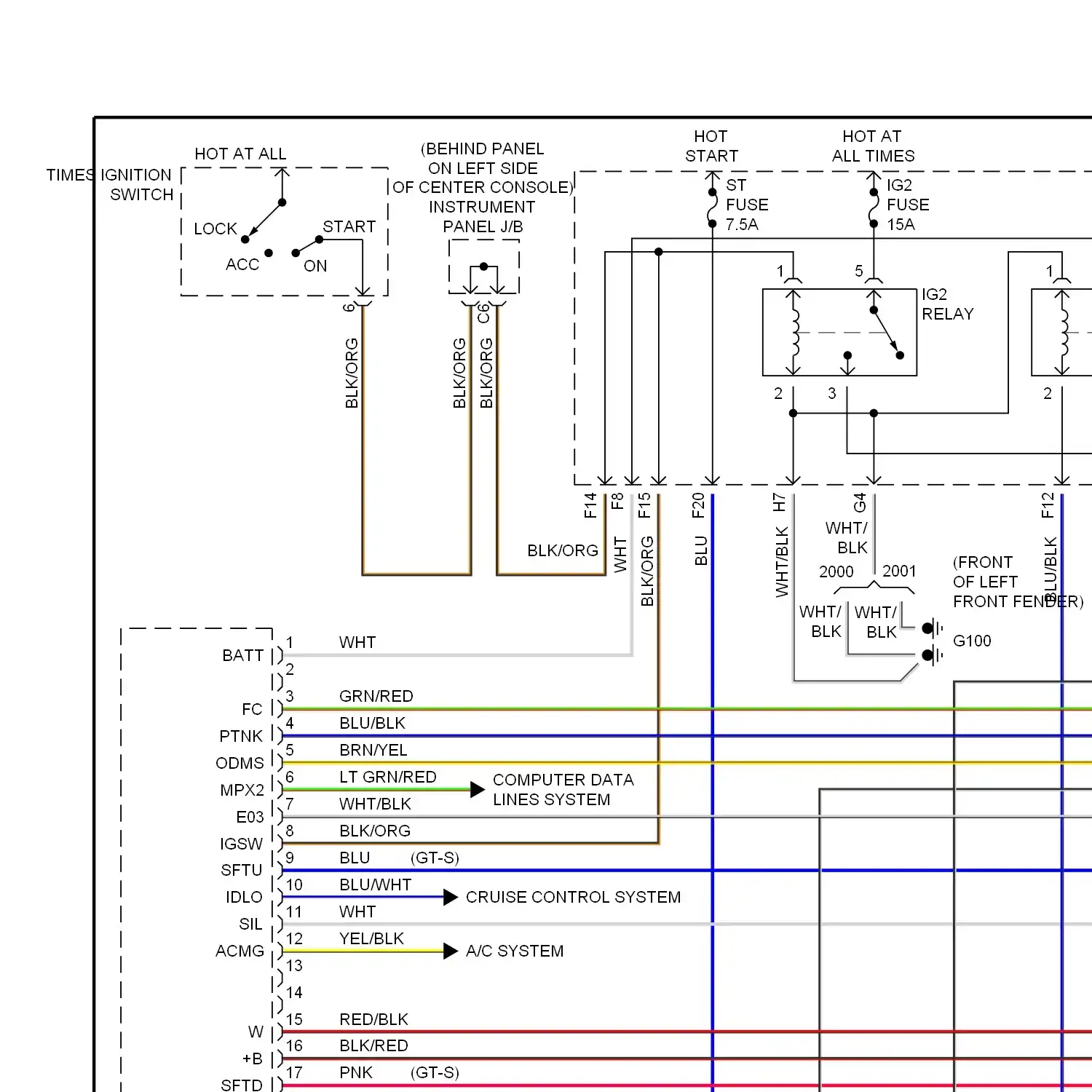Click the IG2 RELAY label
Screen dimensions: 1092x1092
click(x=947, y=304)
